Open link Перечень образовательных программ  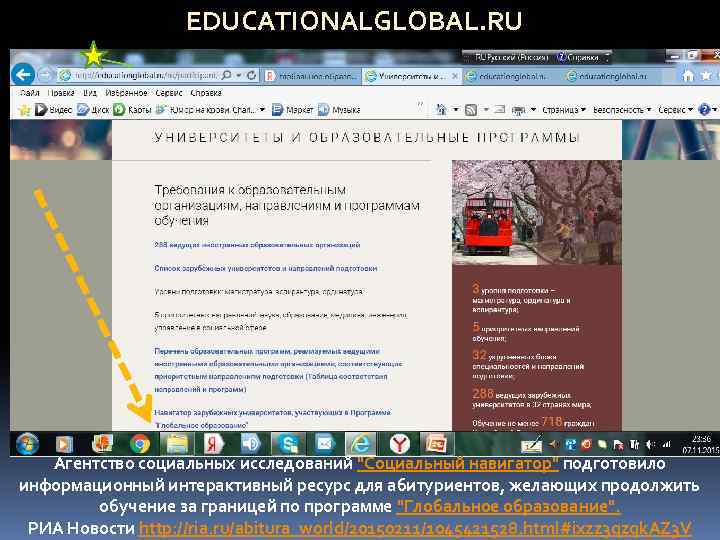[278, 370]
